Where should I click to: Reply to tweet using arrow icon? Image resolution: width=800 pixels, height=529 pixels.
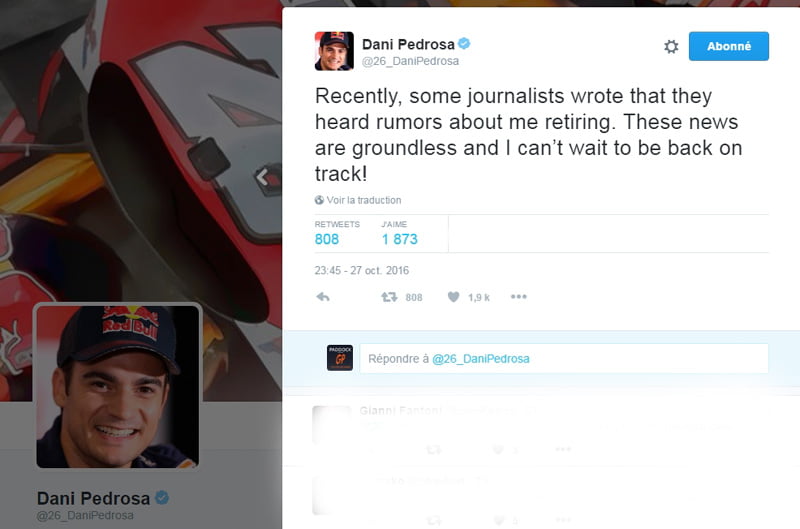click(323, 297)
